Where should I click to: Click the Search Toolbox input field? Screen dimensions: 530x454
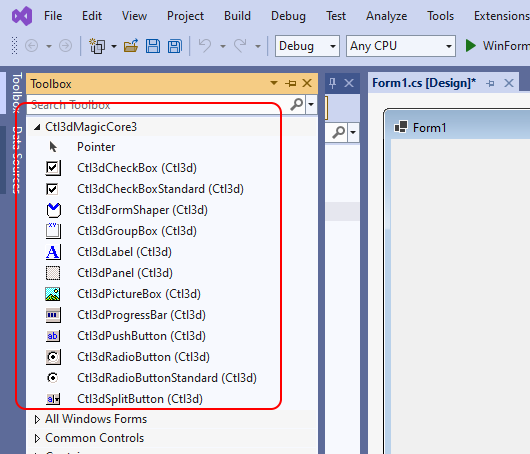(x=158, y=105)
